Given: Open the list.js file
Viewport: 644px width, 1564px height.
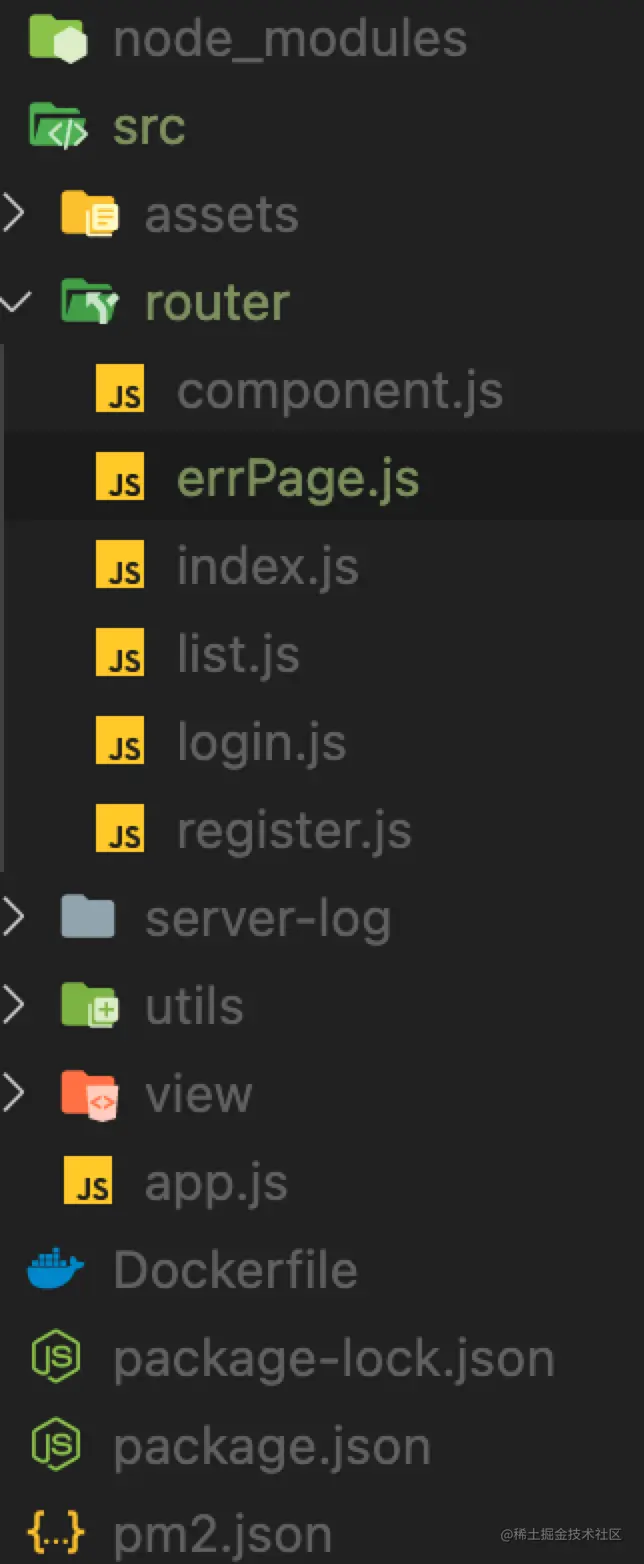Looking at the screenshot, I should tap(238, 655).
